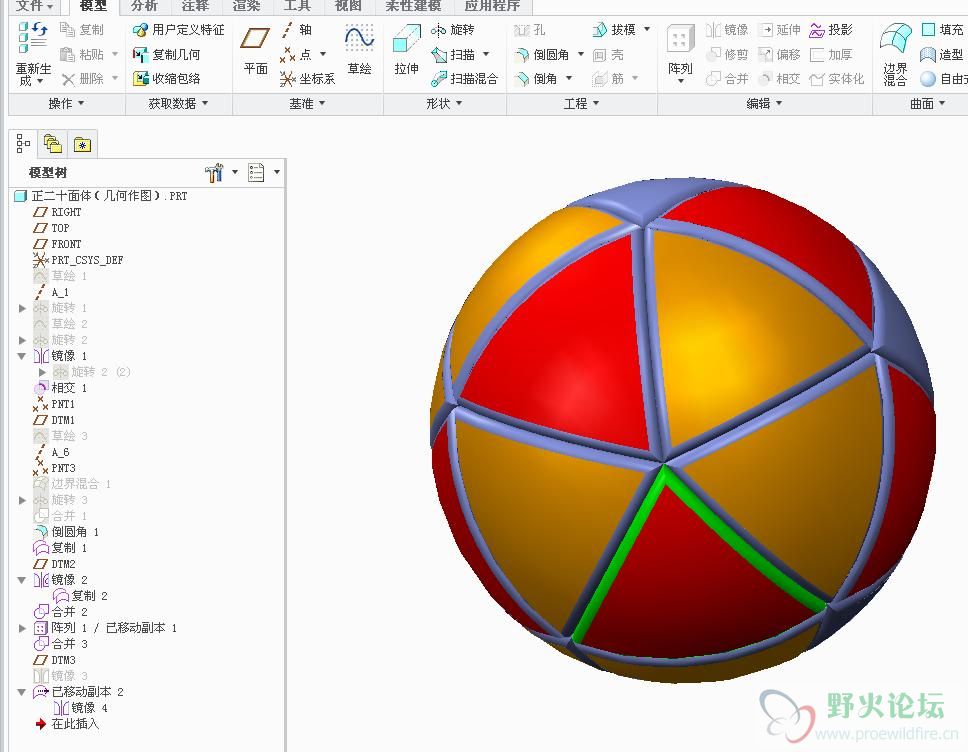Expand the 旋转 3 tree node

[x=22, y=500]
